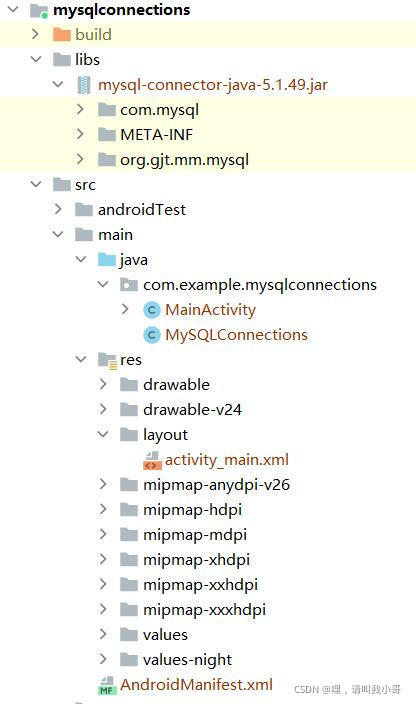Click the mysqlconnections module folder icon
This screenshot has width=416, height=704.
click(39, 10)
